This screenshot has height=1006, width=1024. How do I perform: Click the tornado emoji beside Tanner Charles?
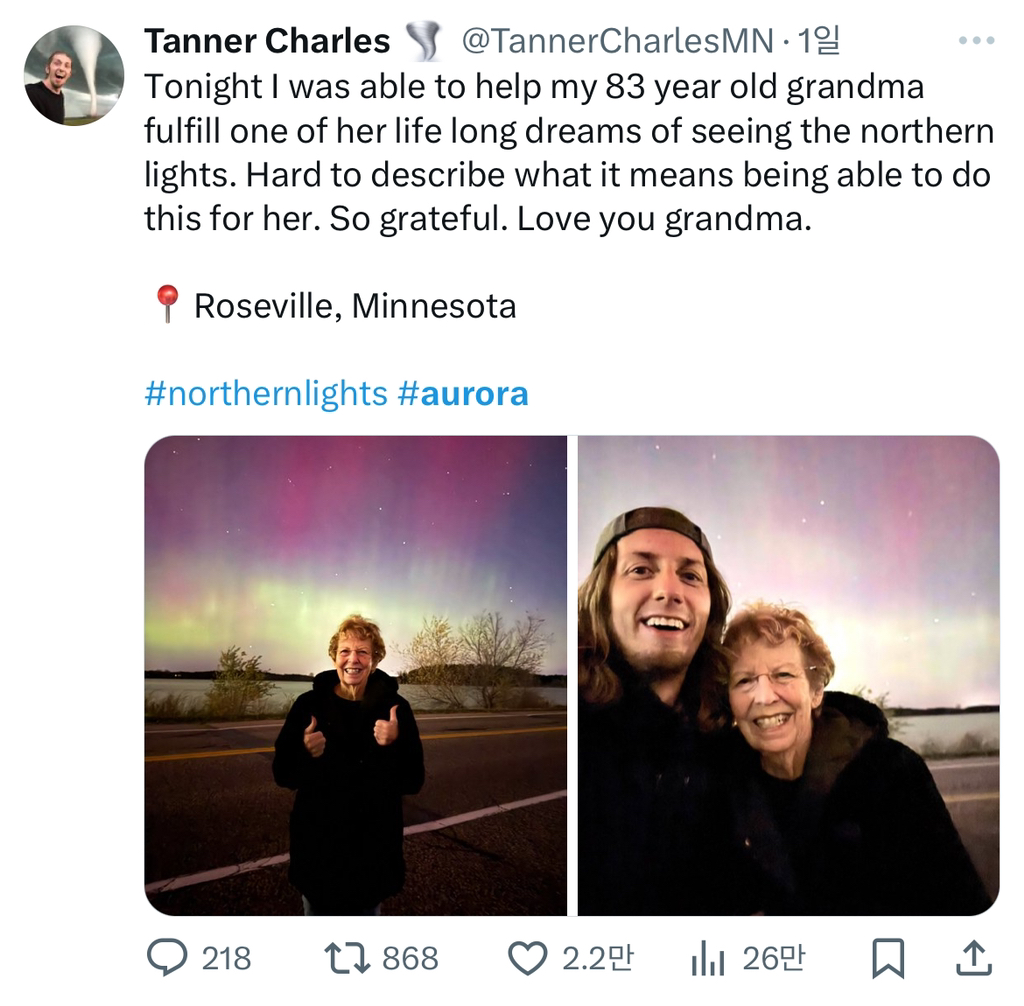click(424, 42)
